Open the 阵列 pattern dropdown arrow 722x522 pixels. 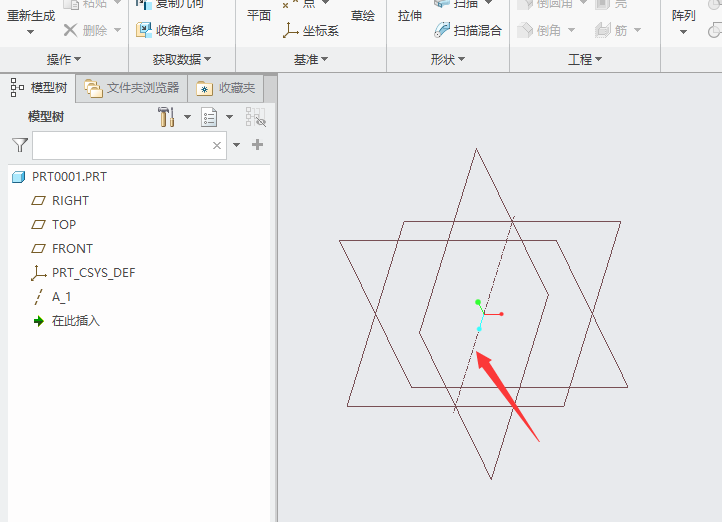683,32
